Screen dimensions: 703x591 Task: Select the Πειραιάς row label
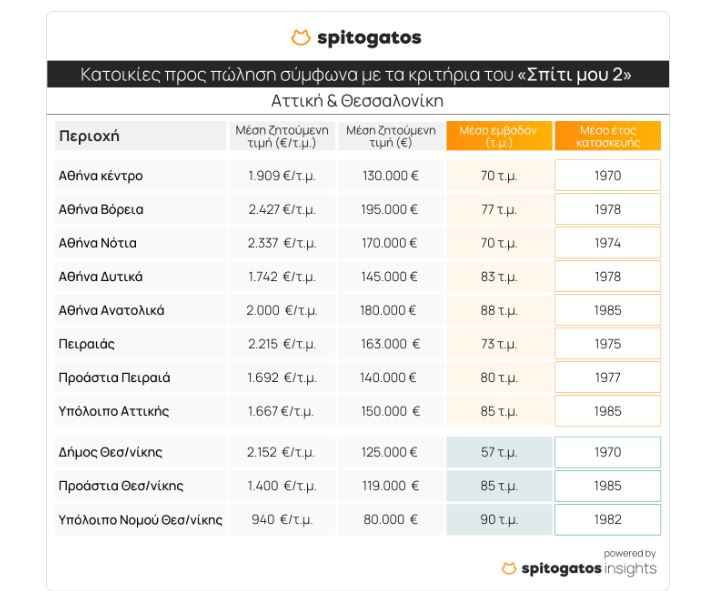point(87,344)
